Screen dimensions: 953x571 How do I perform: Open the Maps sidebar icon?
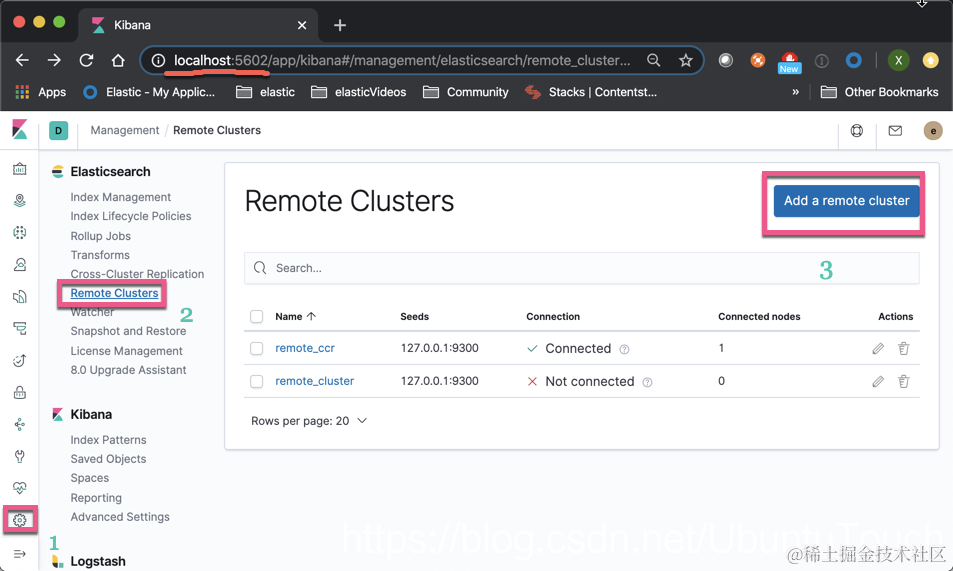[19, 200]
